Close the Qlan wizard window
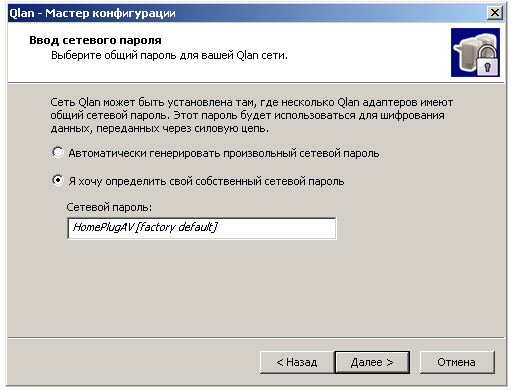The image size is (511, 391). coord(495,13)
